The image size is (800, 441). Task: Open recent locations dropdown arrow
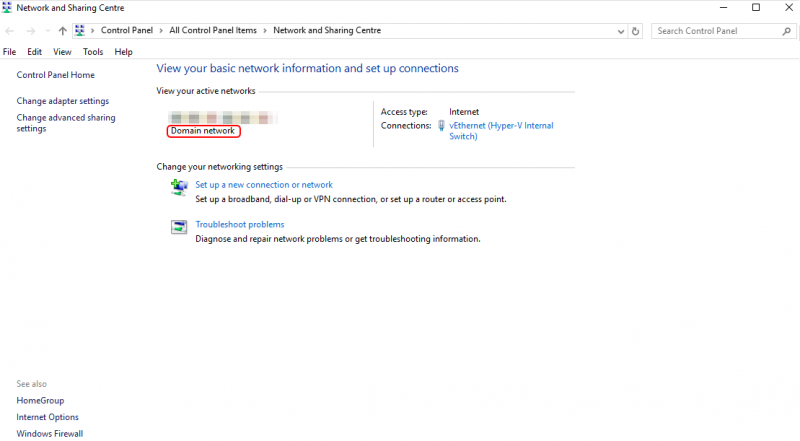pos(47,31)
